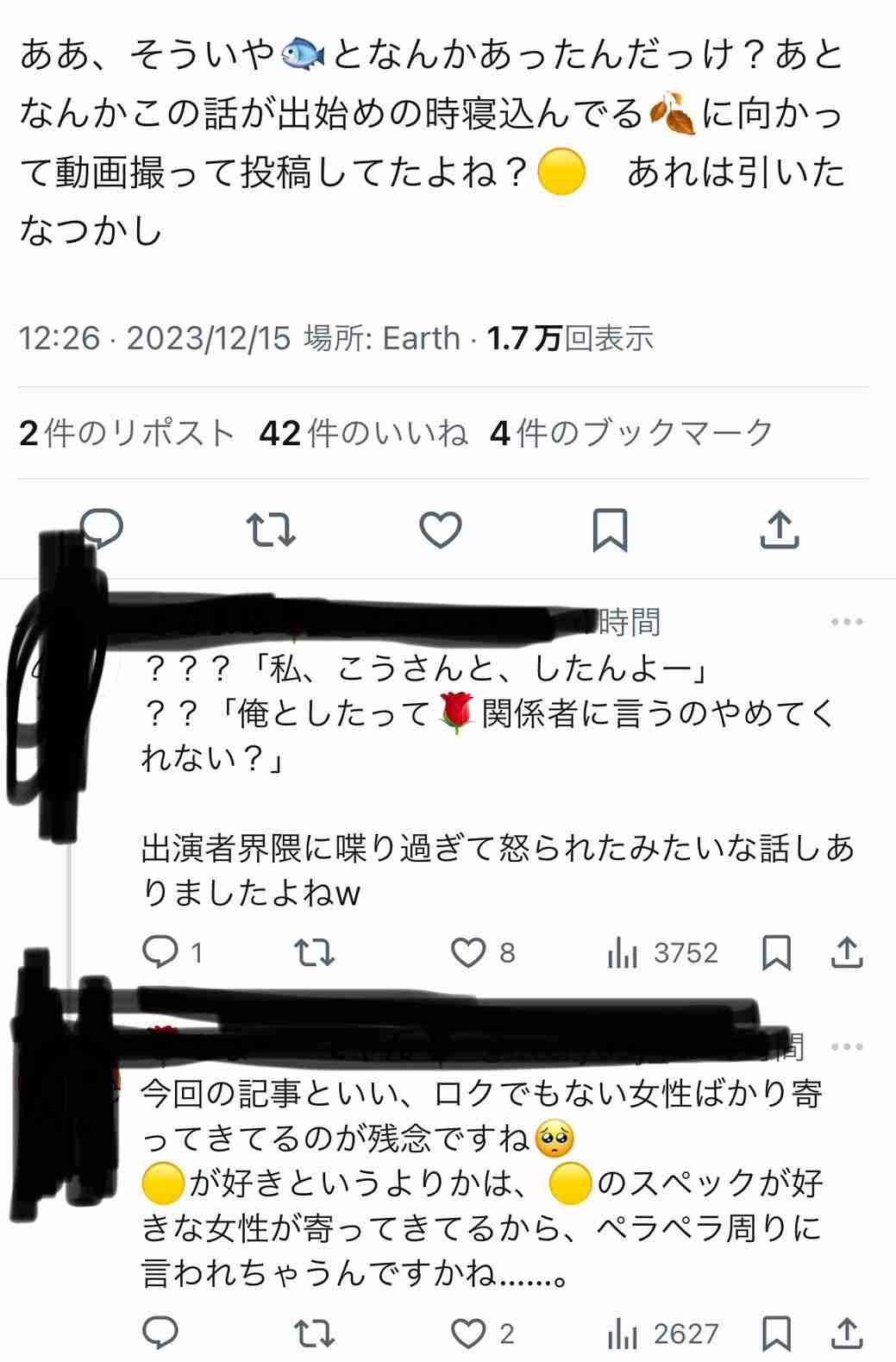Share the first reply
Image resolution: width=896 pixels, height=1362 pixels.
point(848,952)
